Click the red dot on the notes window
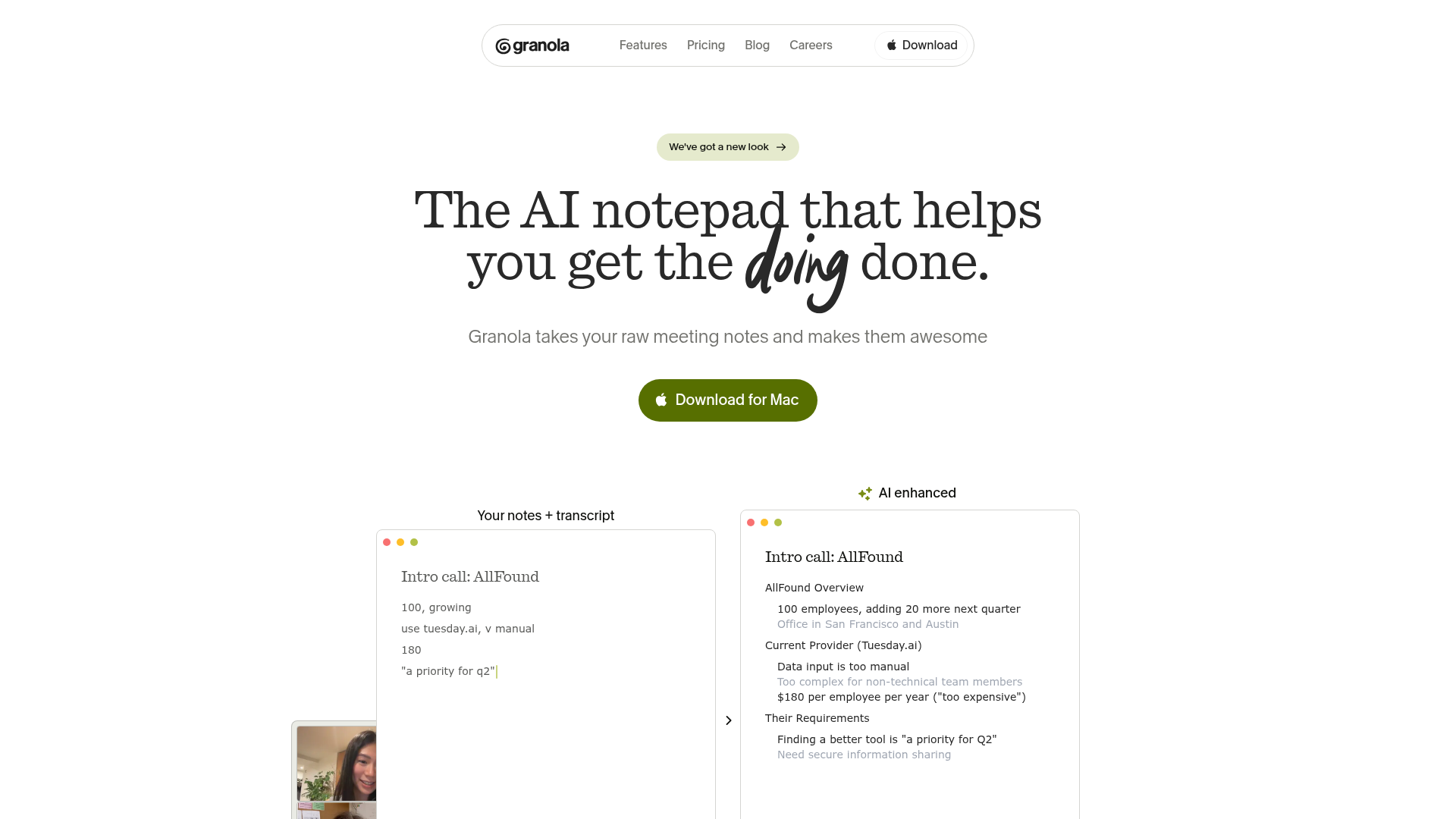This screenshot has width=1456, height=819. coord(387,542)
